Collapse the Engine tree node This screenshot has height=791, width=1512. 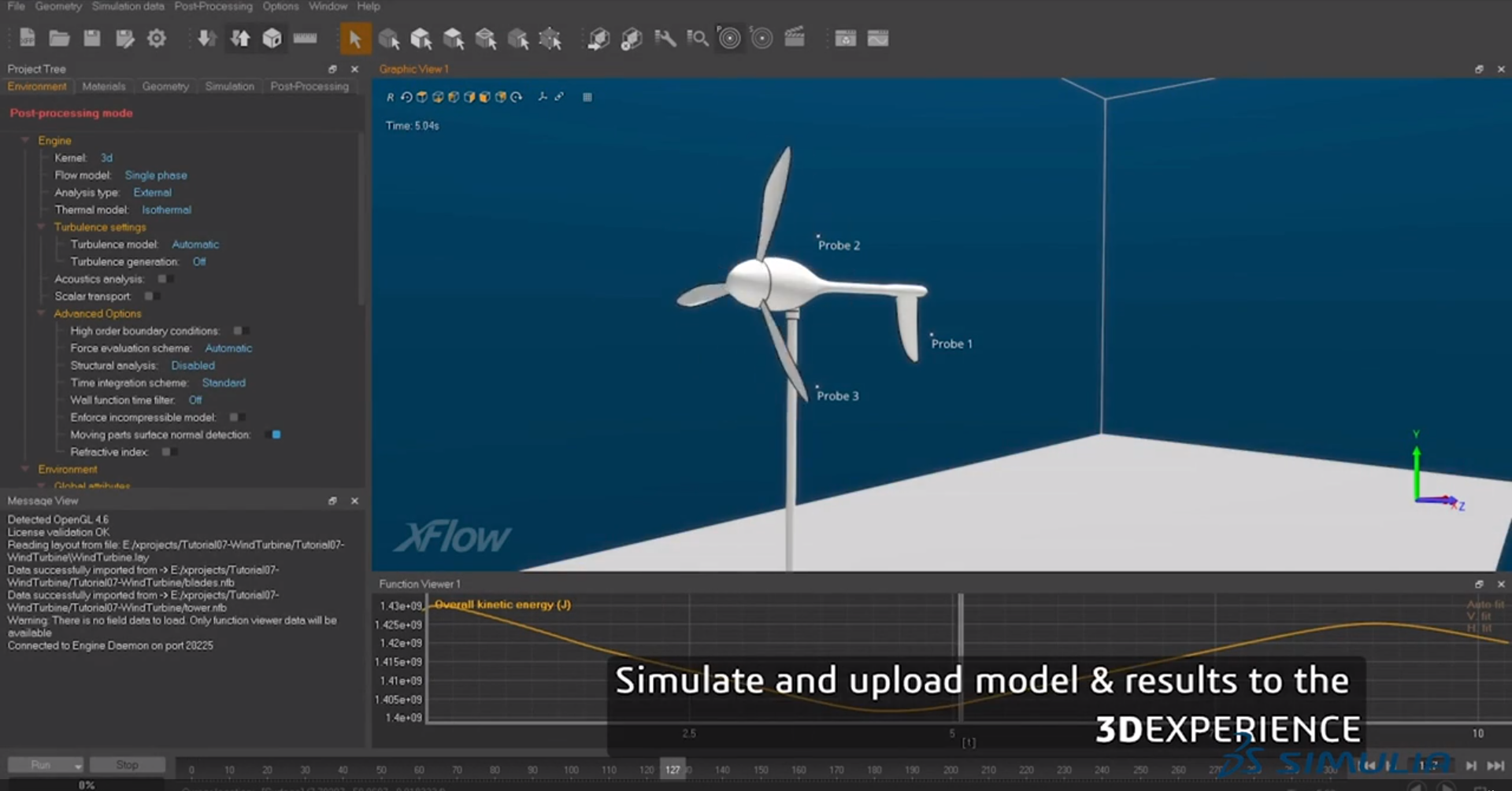pos(25,140)
